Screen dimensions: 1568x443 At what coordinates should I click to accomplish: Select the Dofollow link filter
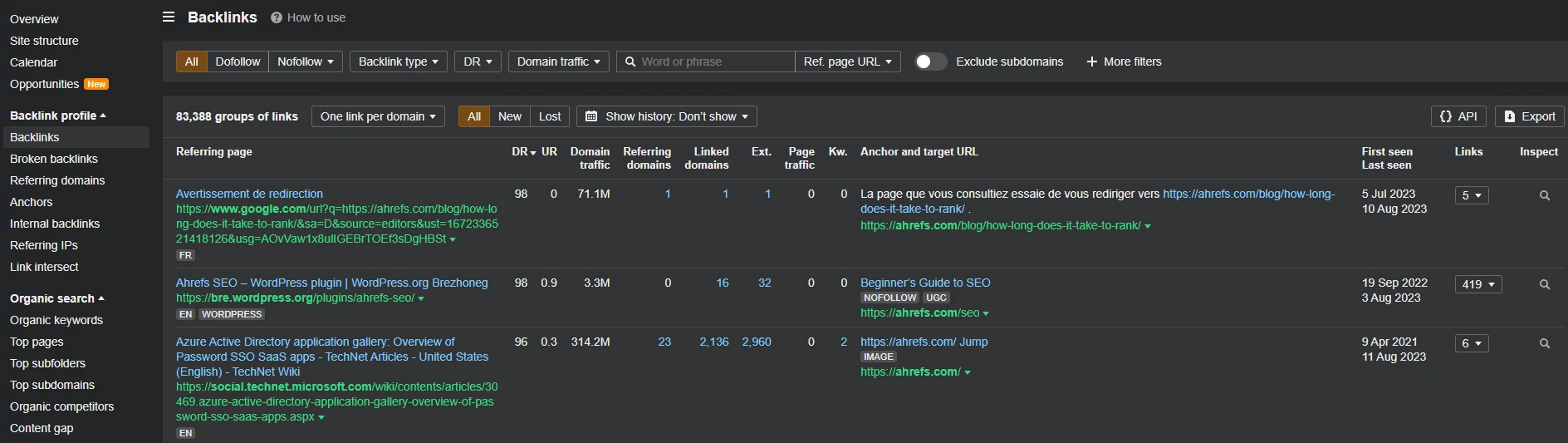tap(238, 62)
